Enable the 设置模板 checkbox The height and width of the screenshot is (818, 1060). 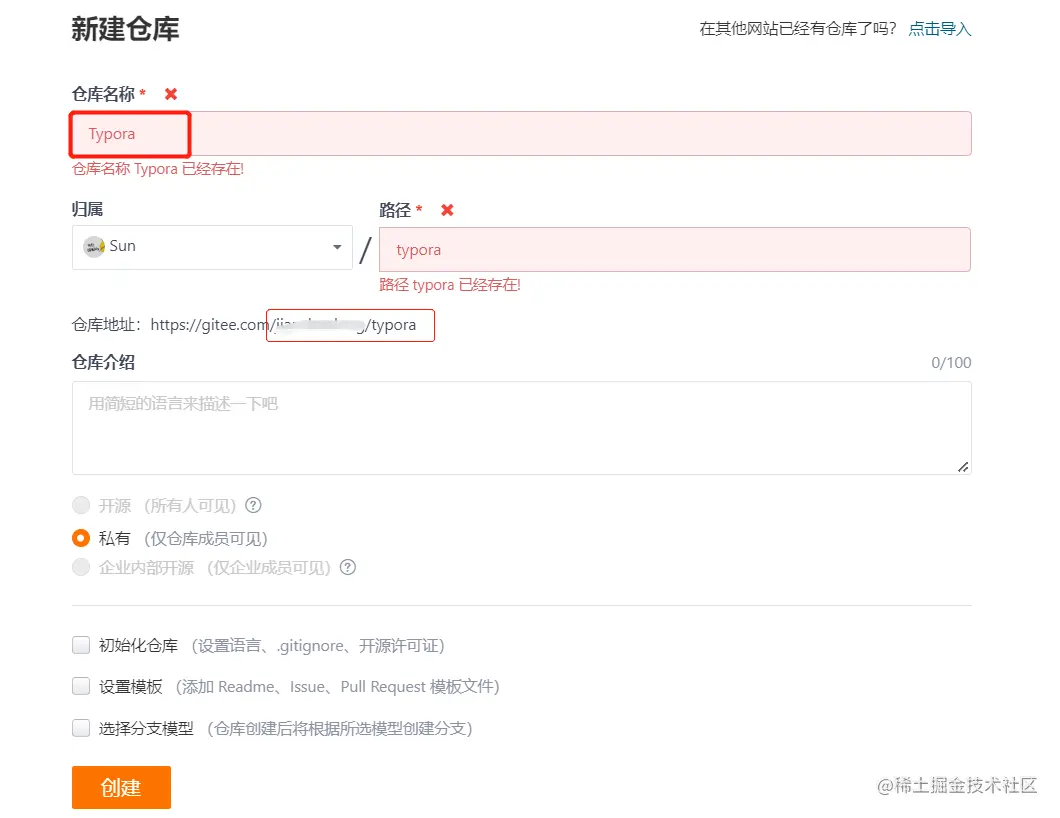tap(81, 686)
